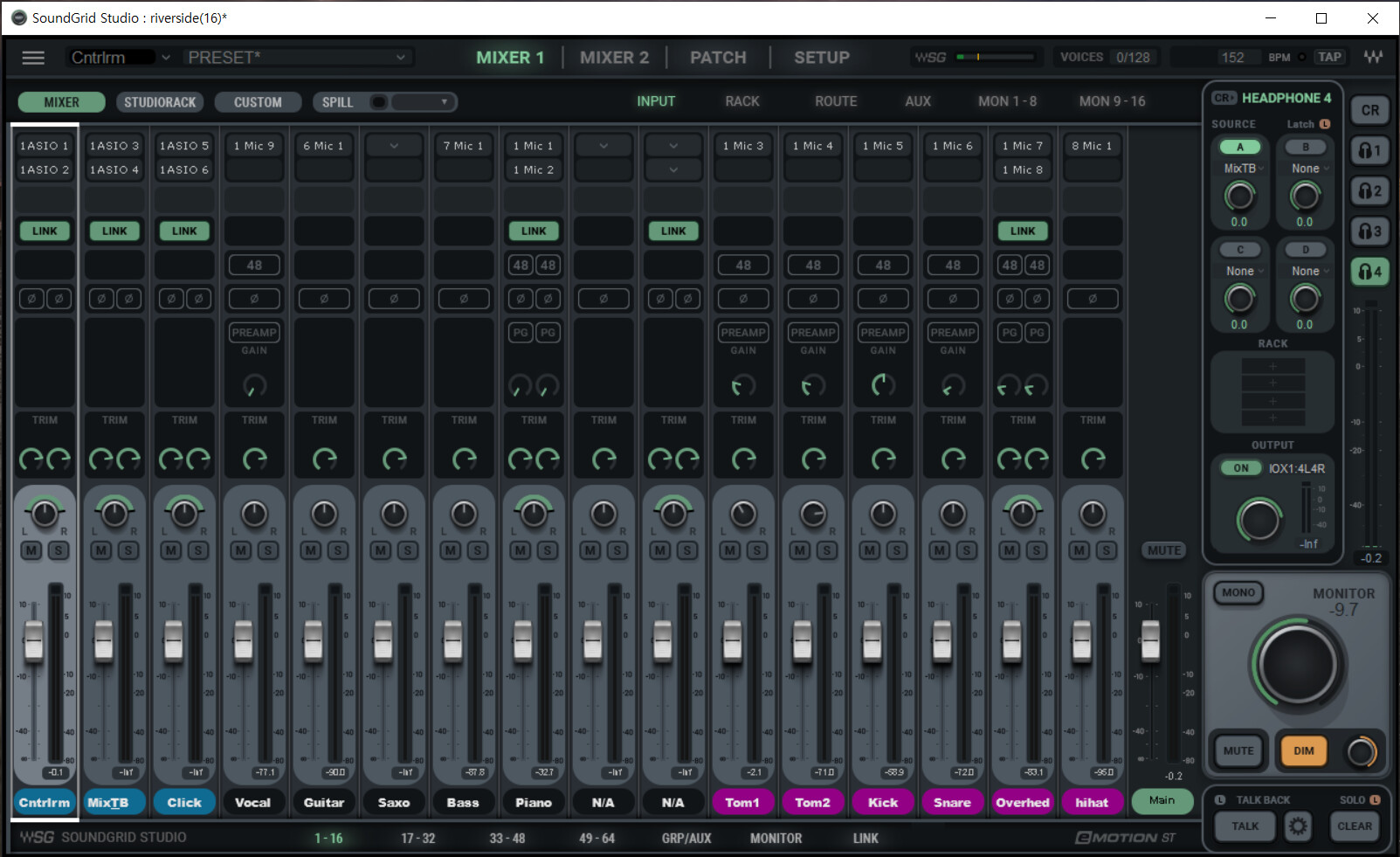Enable 48V phantom power on Tom1
The image size is (1400, 857).
(743, 265)
